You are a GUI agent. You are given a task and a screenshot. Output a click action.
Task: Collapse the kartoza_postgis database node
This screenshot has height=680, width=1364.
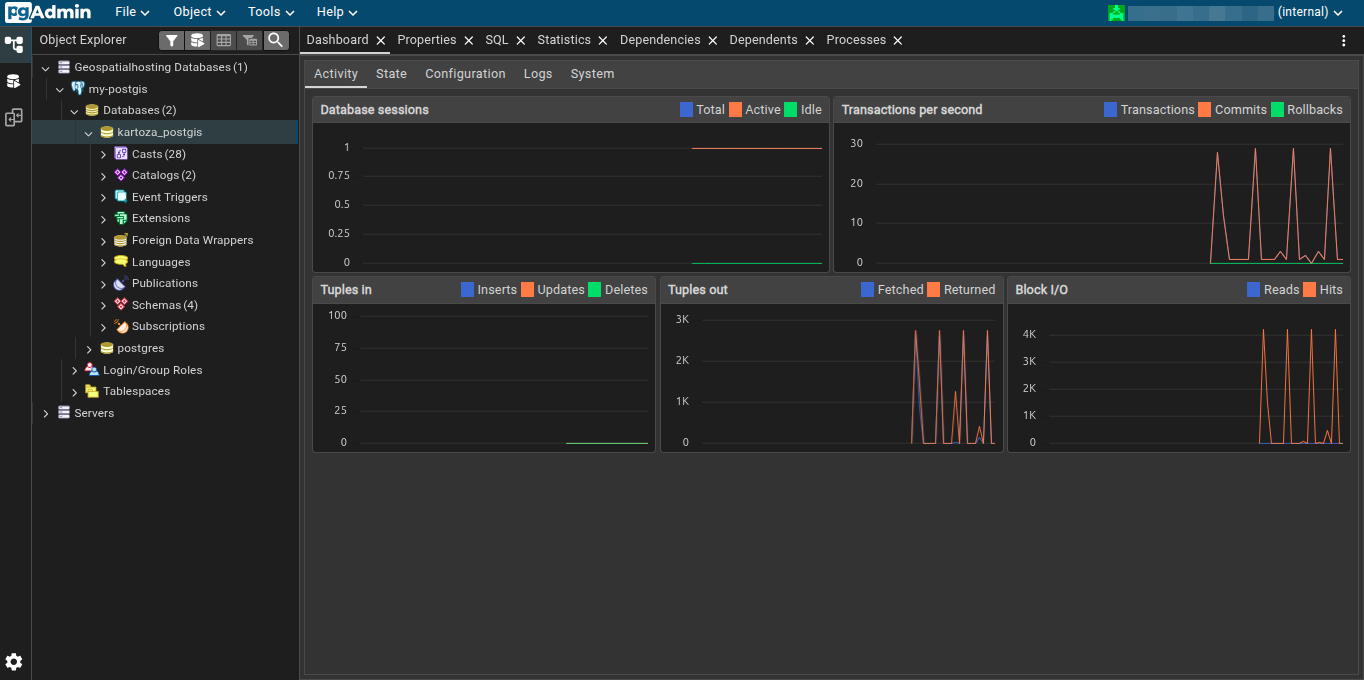click(x=89, y=133)
